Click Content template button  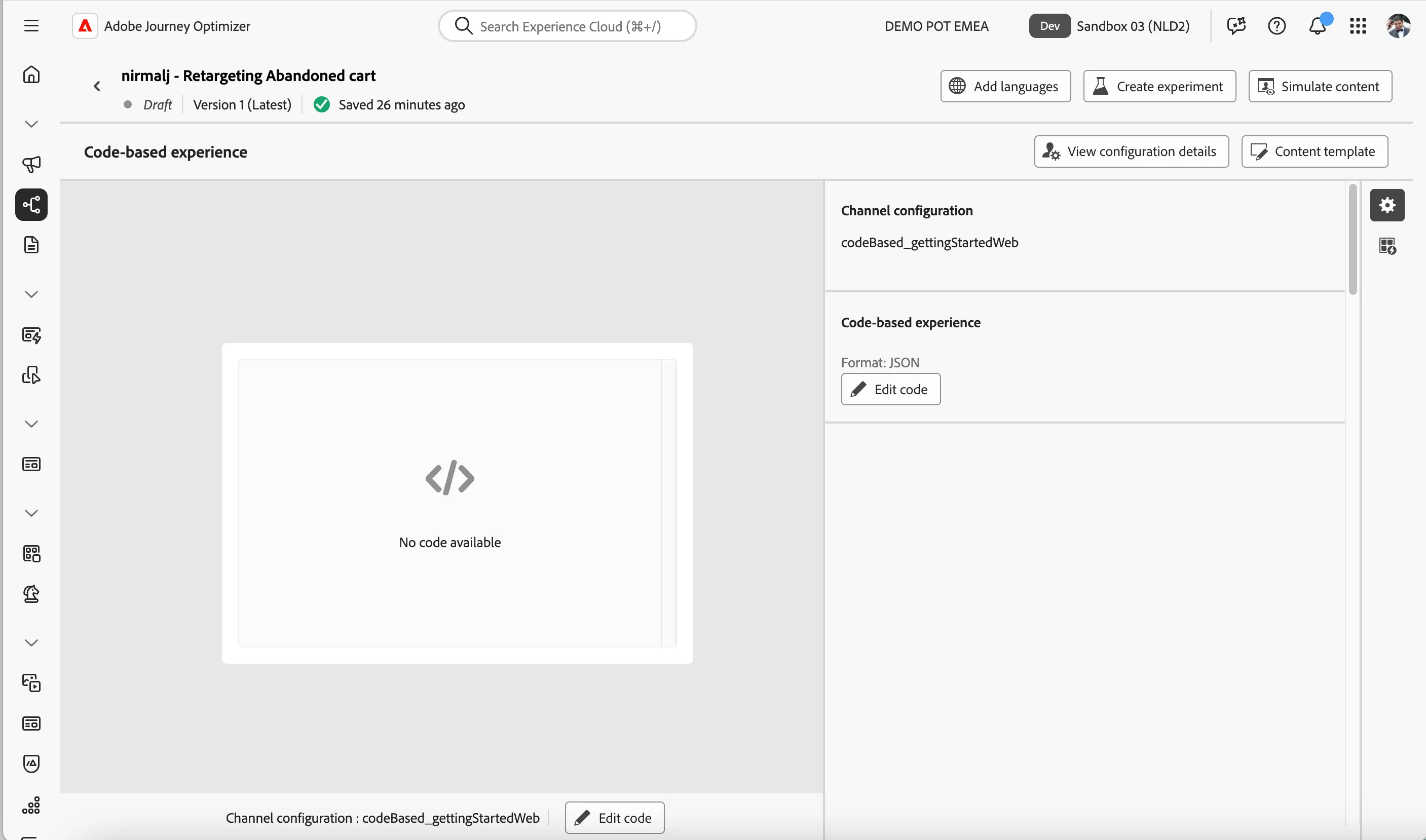[x=1315, y=151]
